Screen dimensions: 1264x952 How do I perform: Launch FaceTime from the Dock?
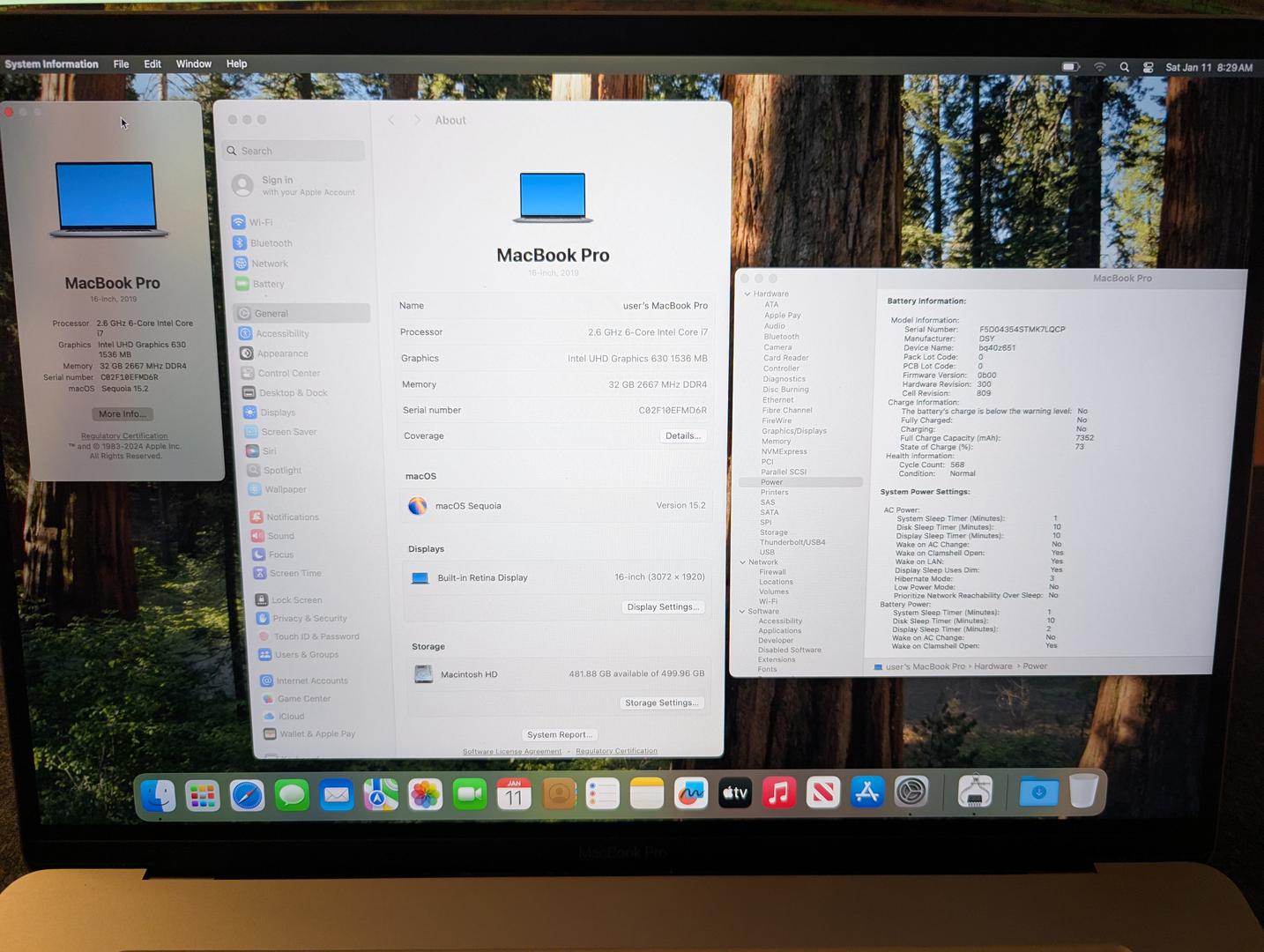pyautogui.click(x=470, y=795)
